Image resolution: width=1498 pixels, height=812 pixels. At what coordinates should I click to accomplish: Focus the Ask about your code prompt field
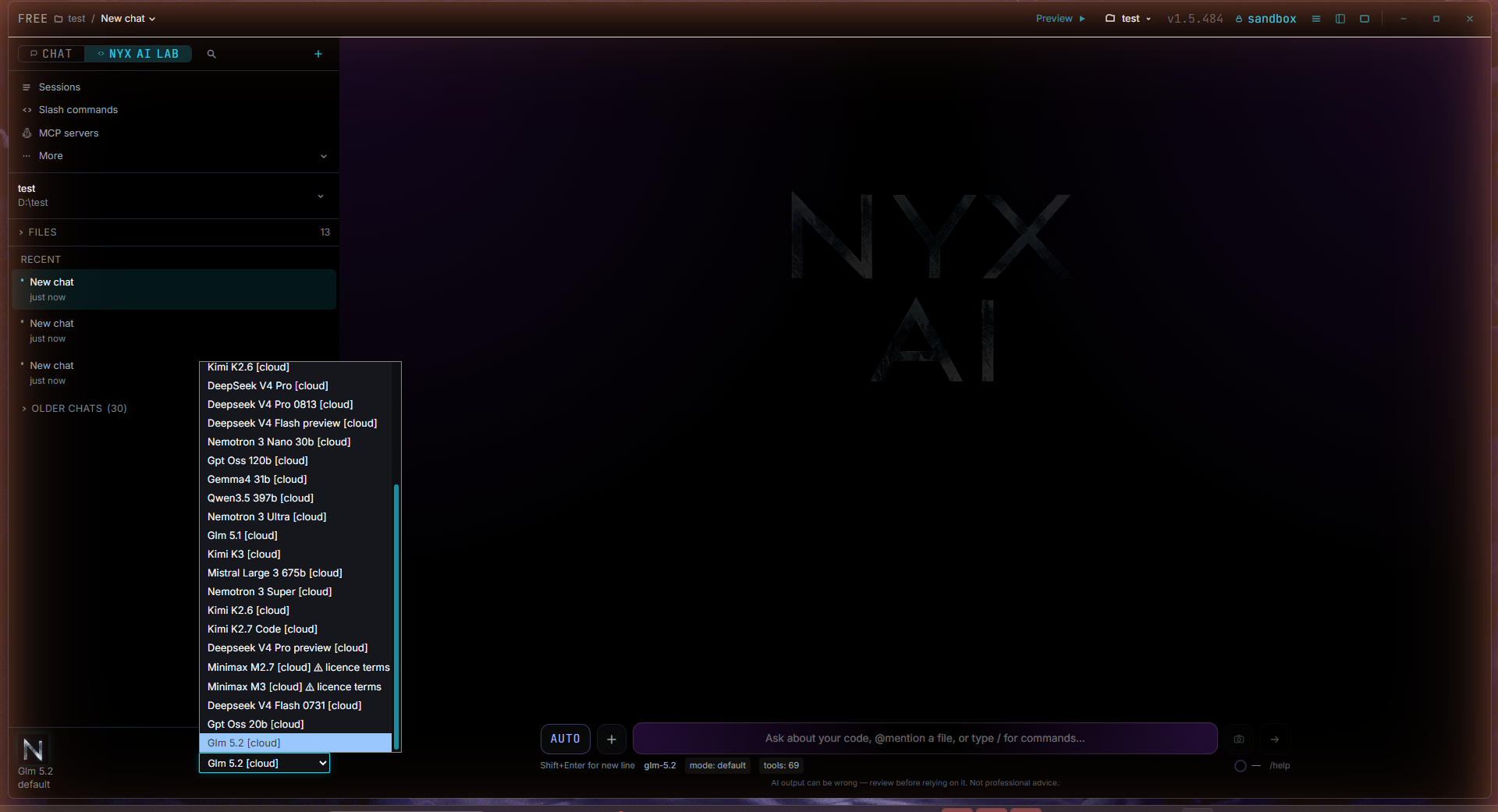click(925, 739)
